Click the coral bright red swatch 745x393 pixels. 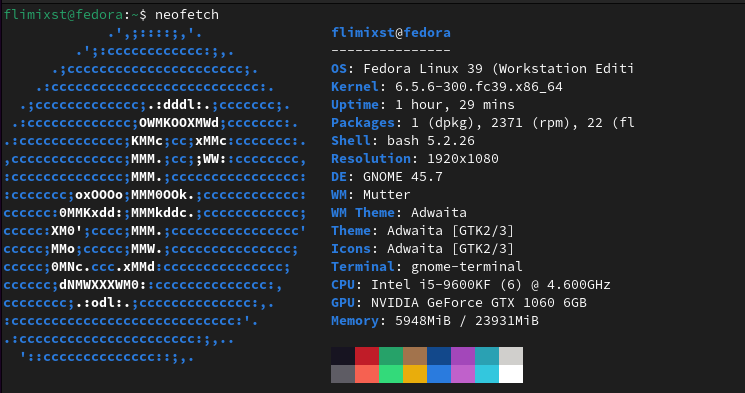pyautogui.click(x=367, y=374)
